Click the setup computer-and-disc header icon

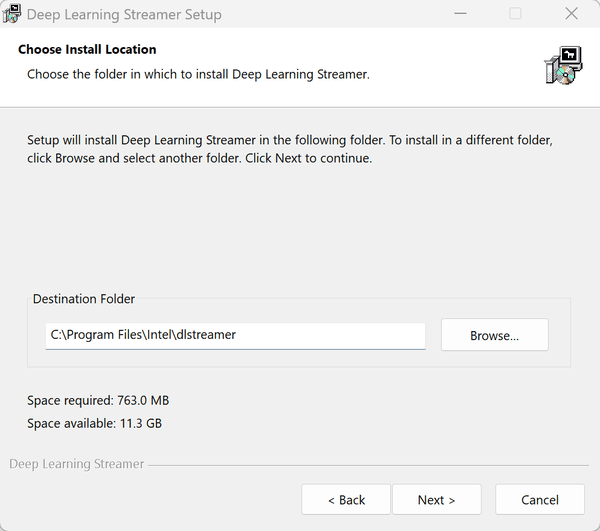(x=563, y=65)
